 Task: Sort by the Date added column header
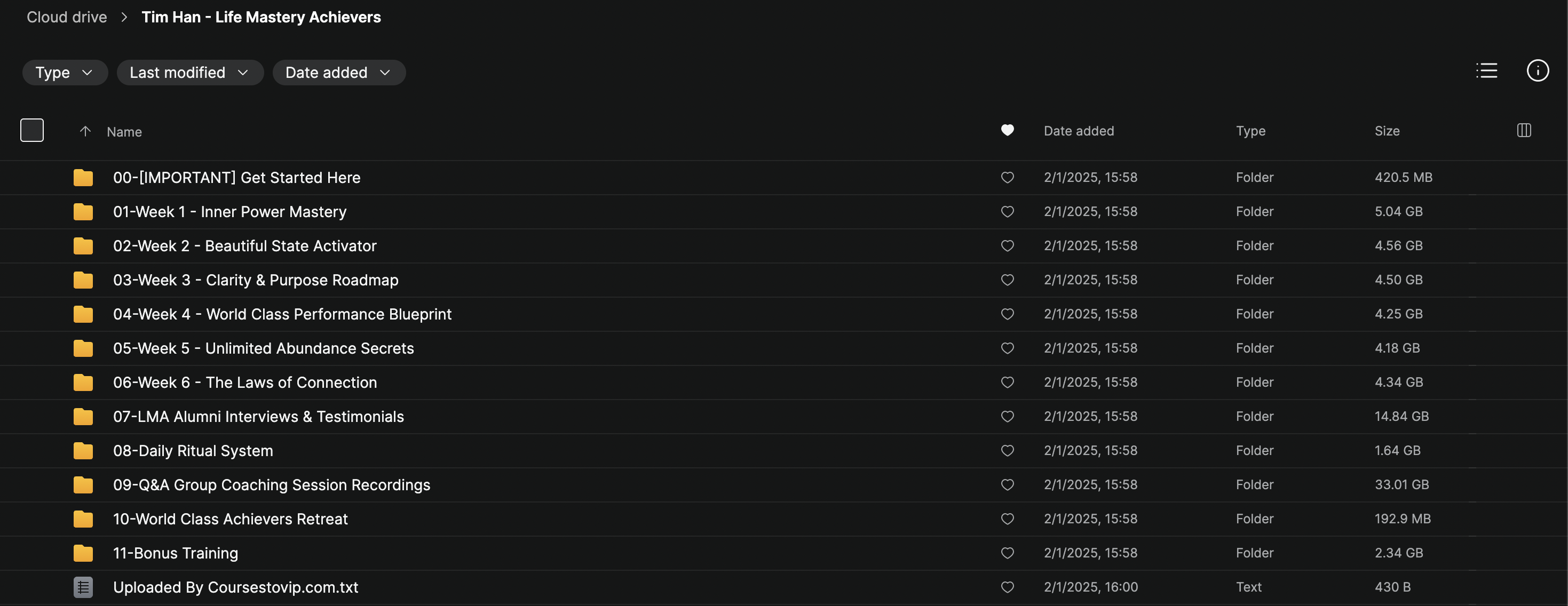[1079, 131]
